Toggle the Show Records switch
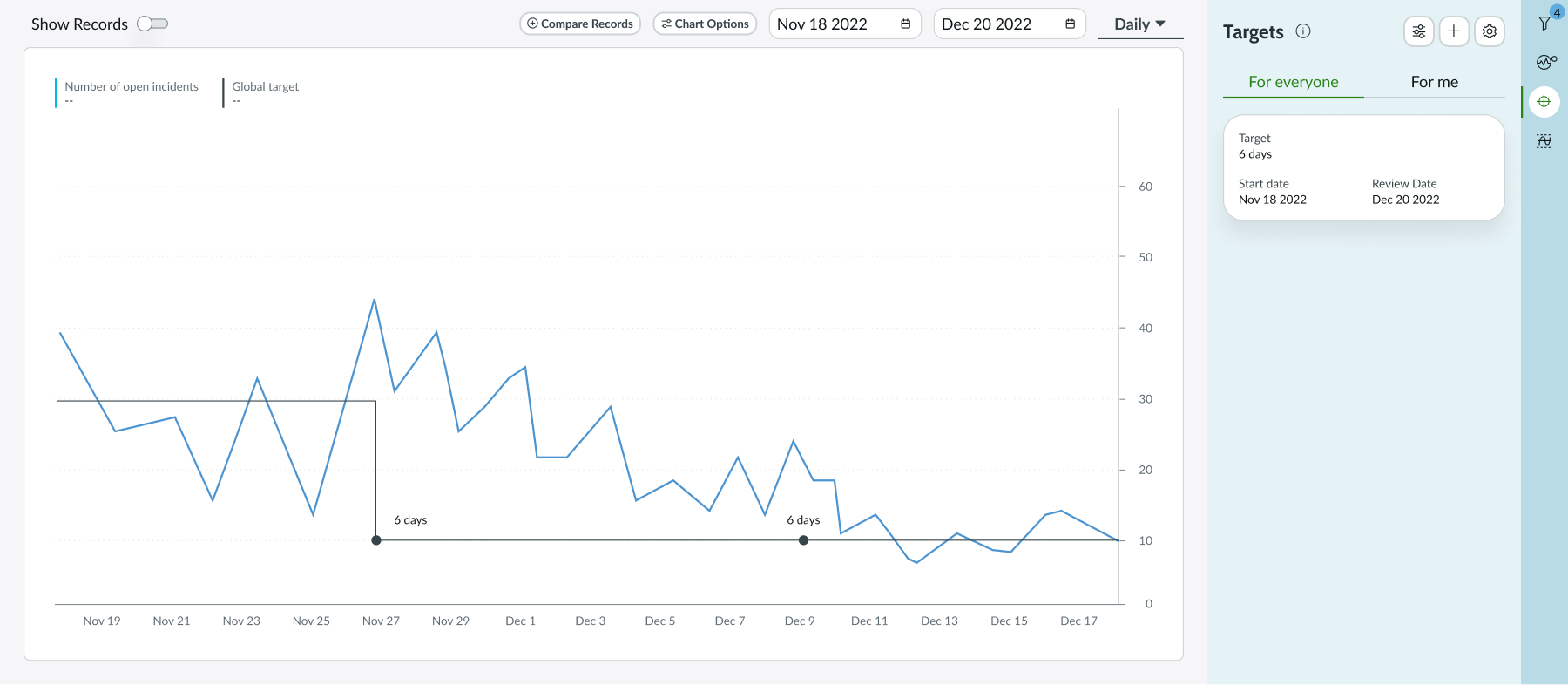 (152, 24)
